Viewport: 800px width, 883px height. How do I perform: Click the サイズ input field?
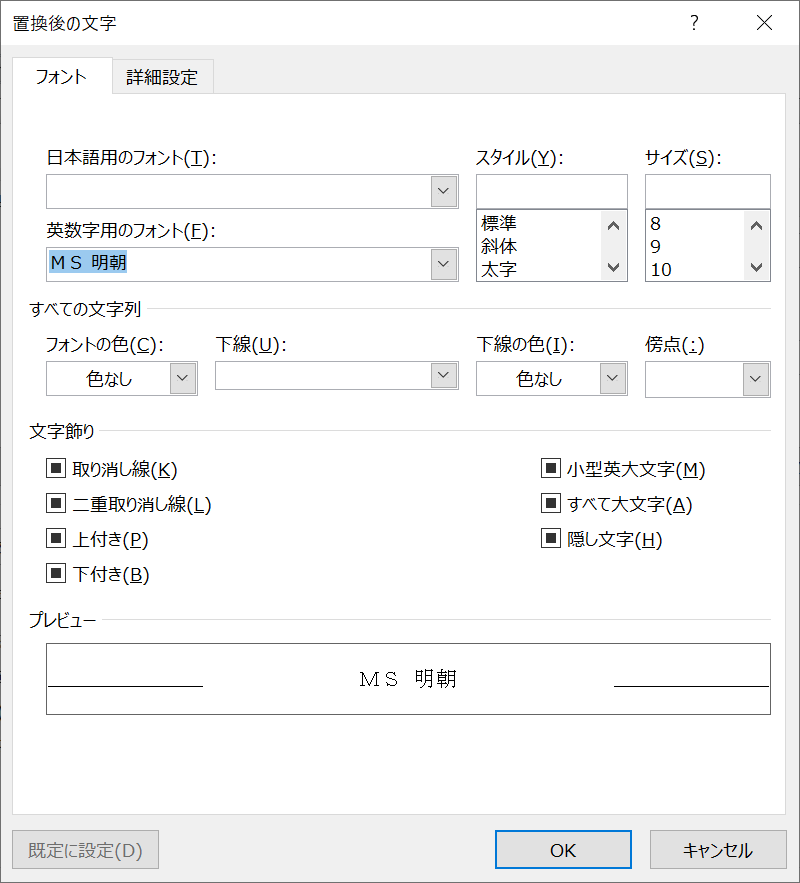point(708,191)
